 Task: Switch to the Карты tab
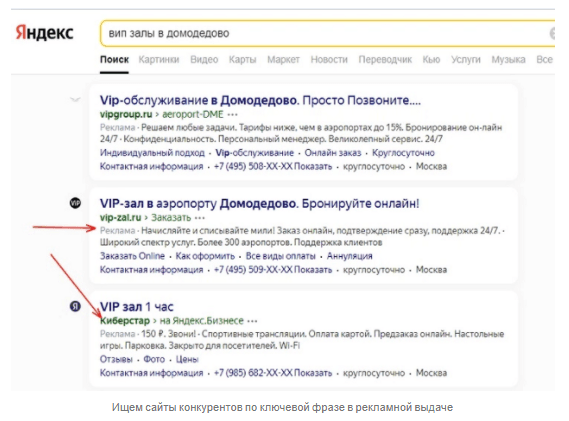coord(242,60)
